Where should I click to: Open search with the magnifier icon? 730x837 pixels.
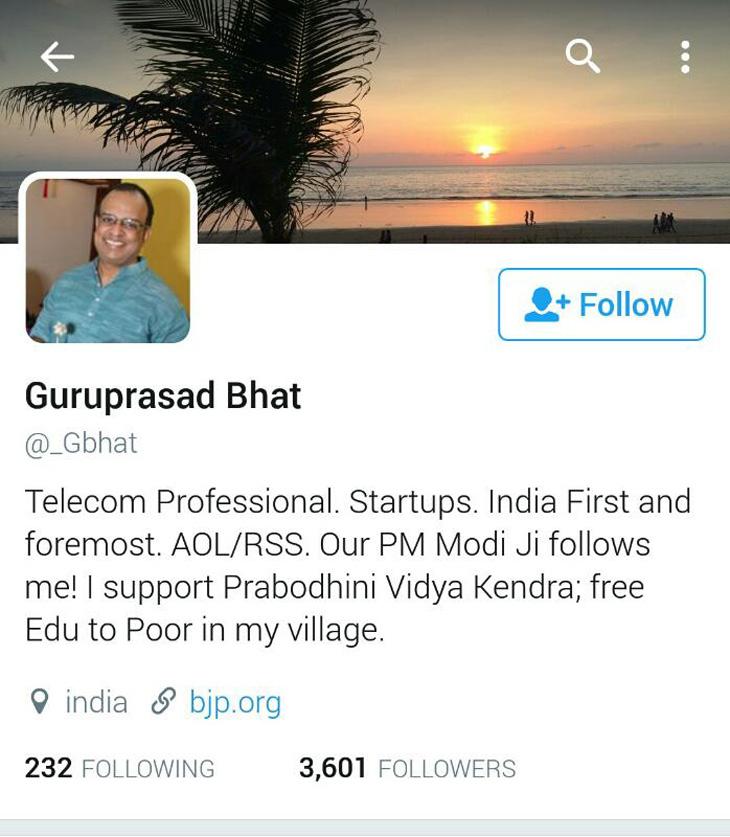click(x=583, y=56)
